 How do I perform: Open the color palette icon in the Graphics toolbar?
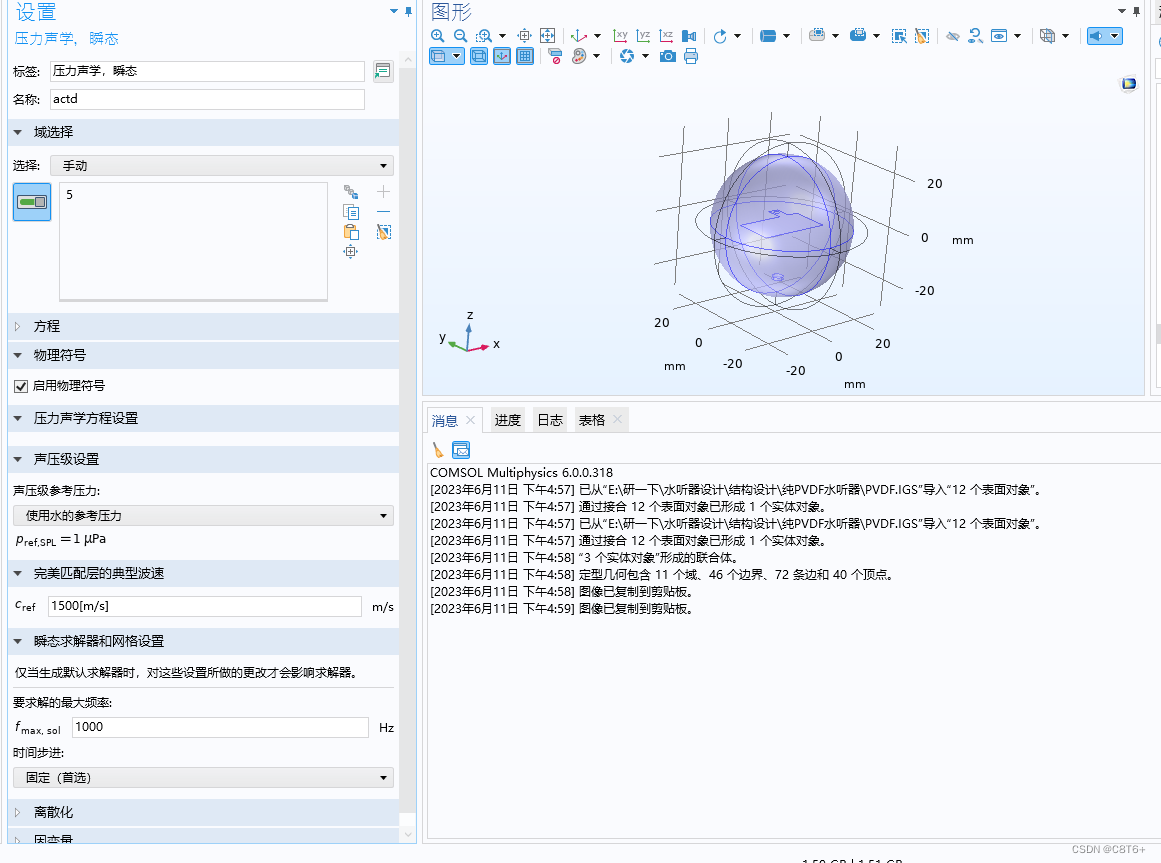click(580, 56)
